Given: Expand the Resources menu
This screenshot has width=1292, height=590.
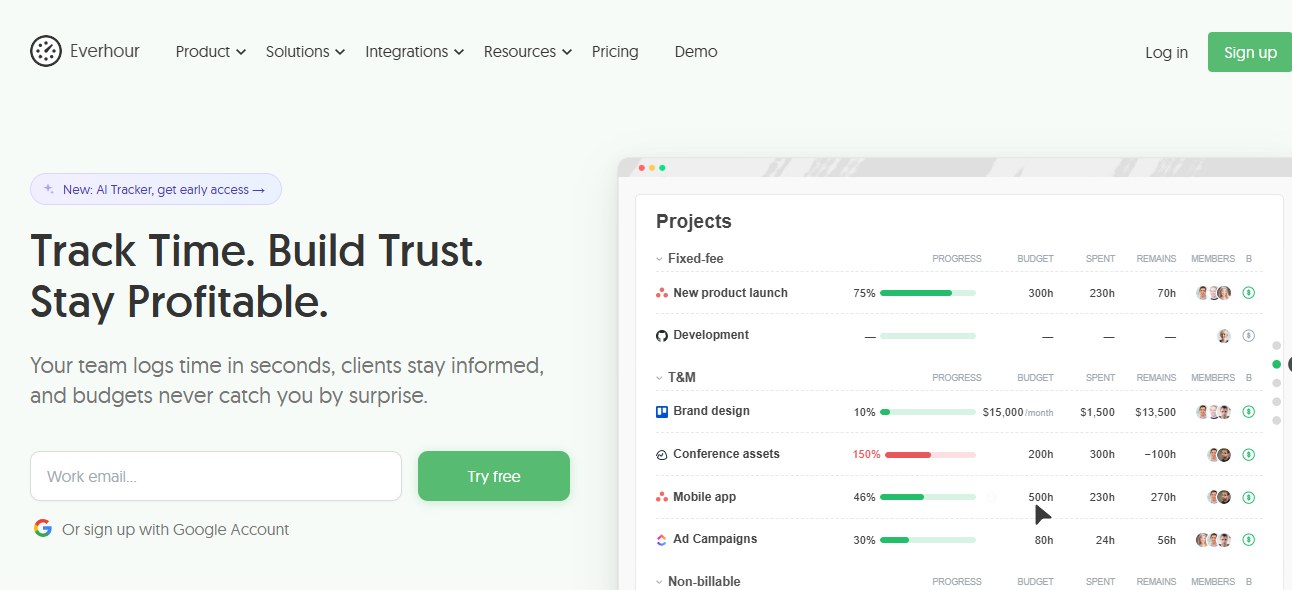Looking at the screenshot, I should [x=527, y=51].
